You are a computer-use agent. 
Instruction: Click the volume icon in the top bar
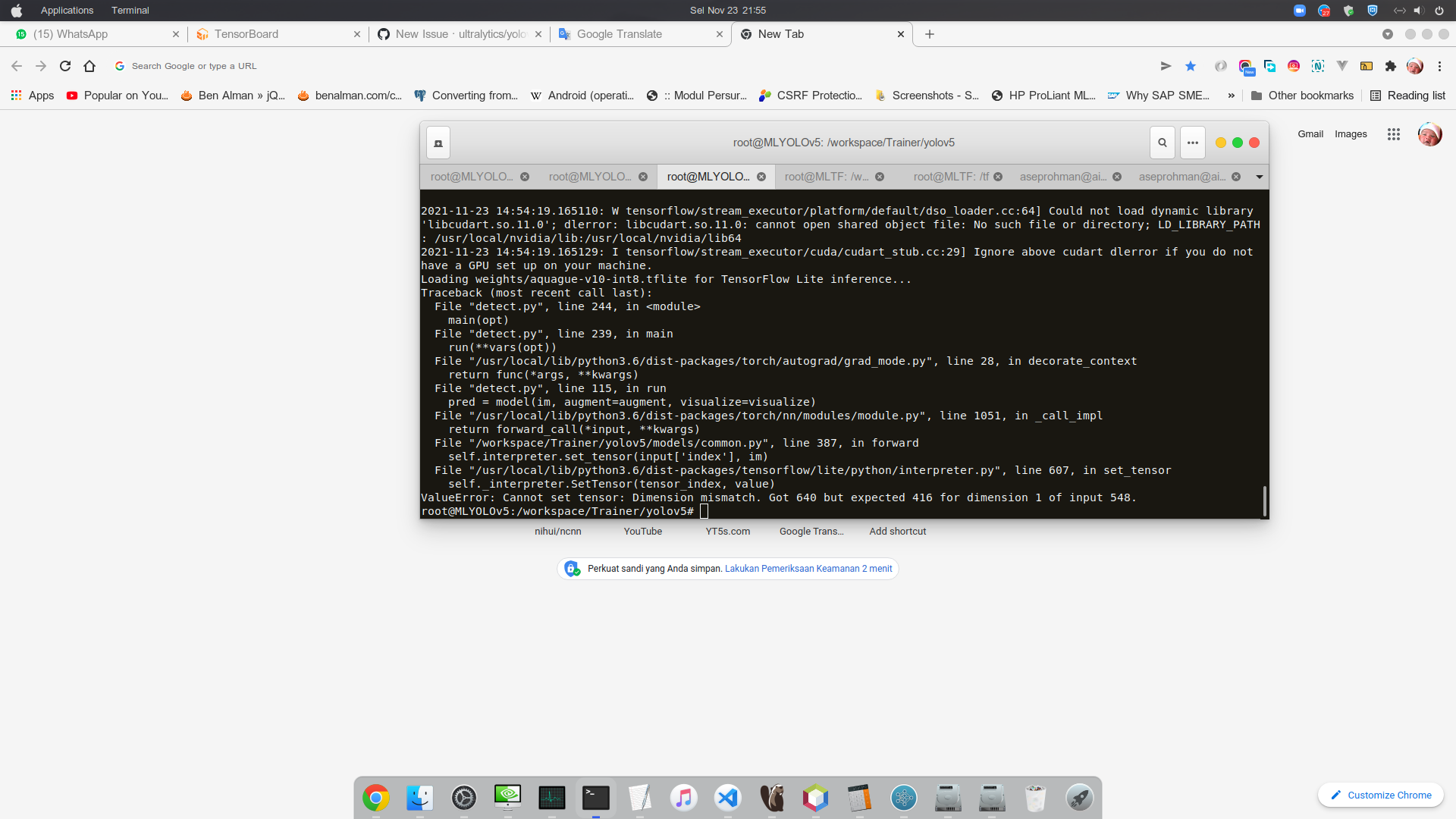(1418, 11)
